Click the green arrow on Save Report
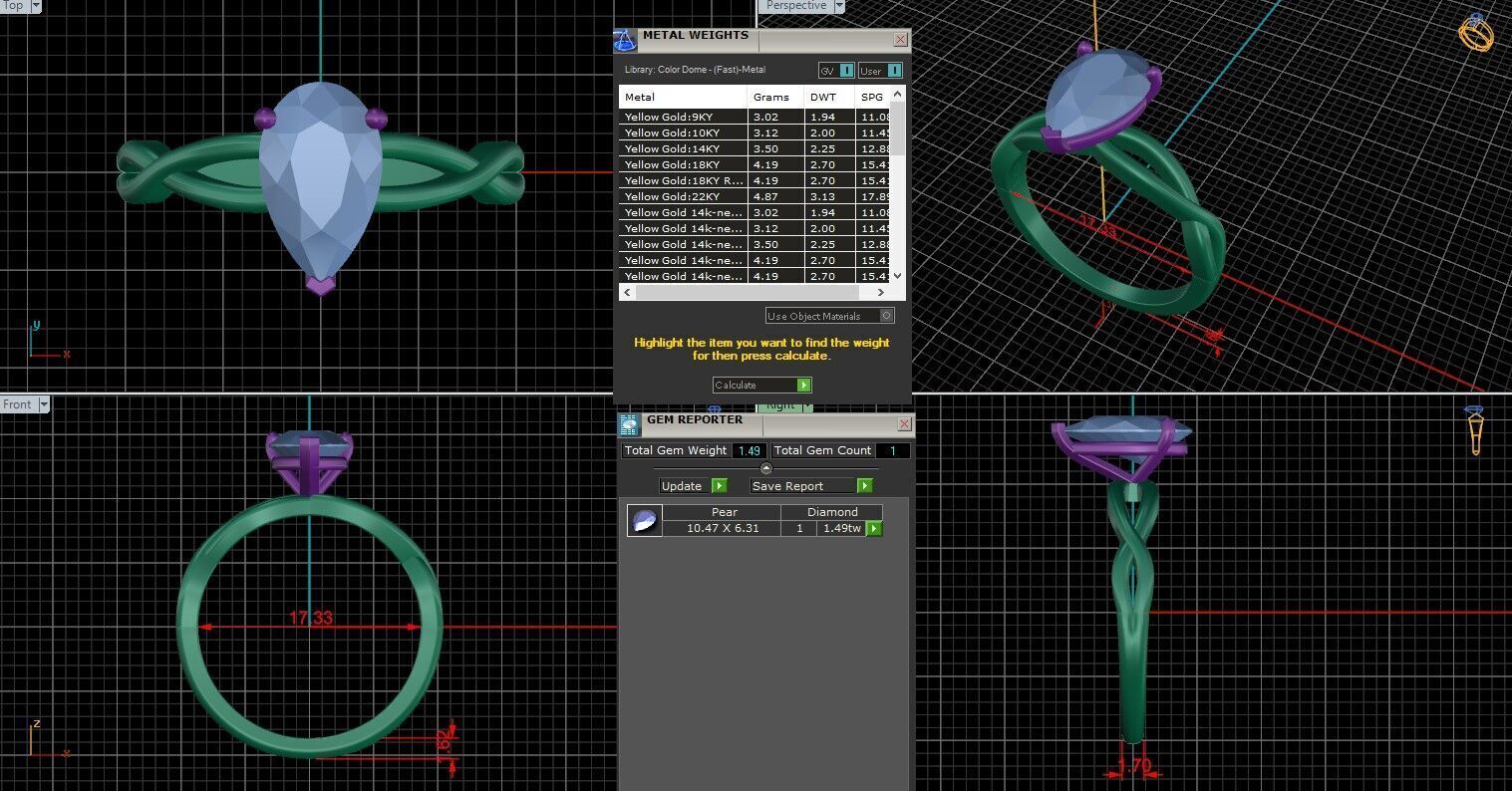The height and width of the screenshot is (791, 1512). point(864,486)
